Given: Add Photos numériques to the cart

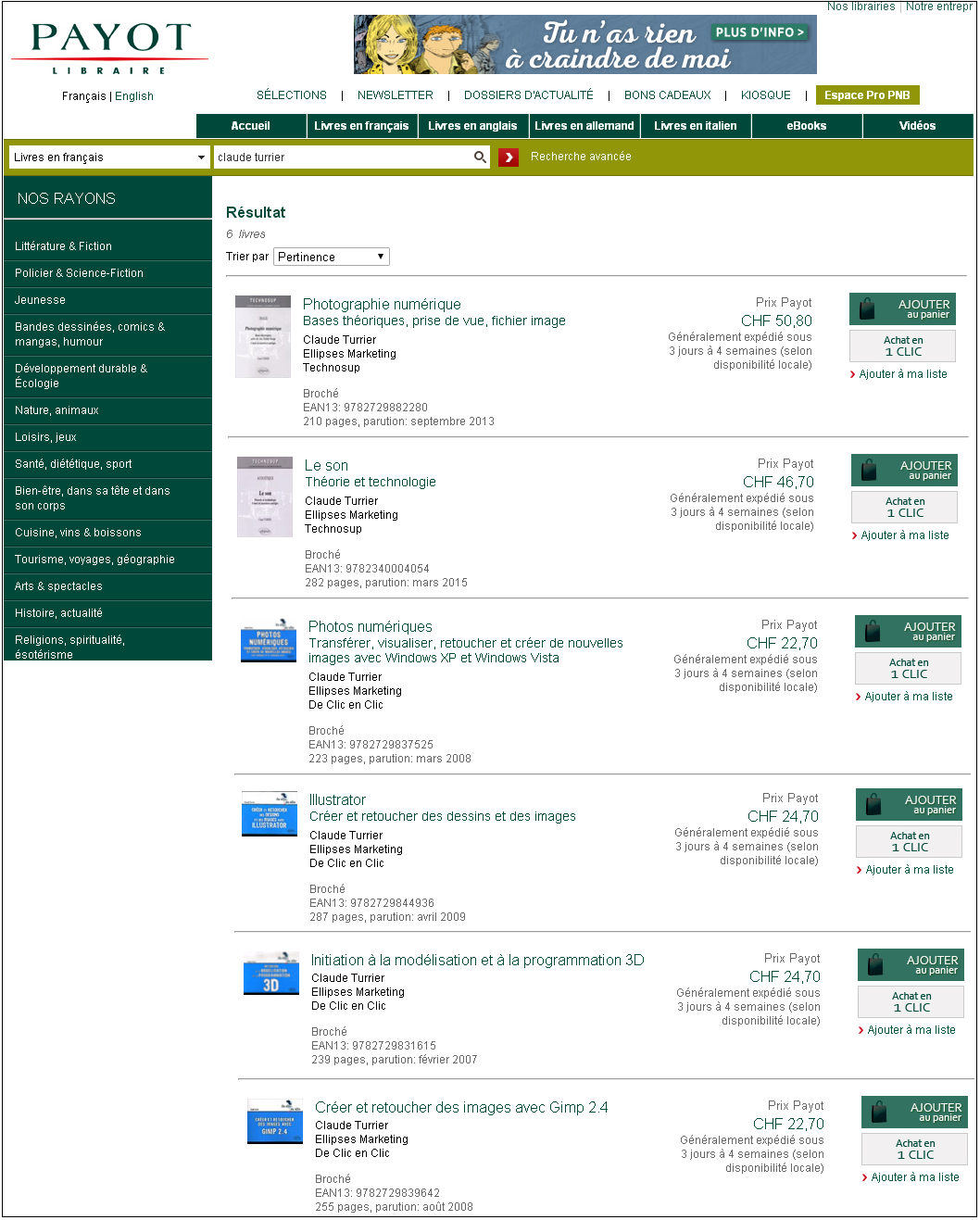Looking at the screenshot, I should pos(908,632).
